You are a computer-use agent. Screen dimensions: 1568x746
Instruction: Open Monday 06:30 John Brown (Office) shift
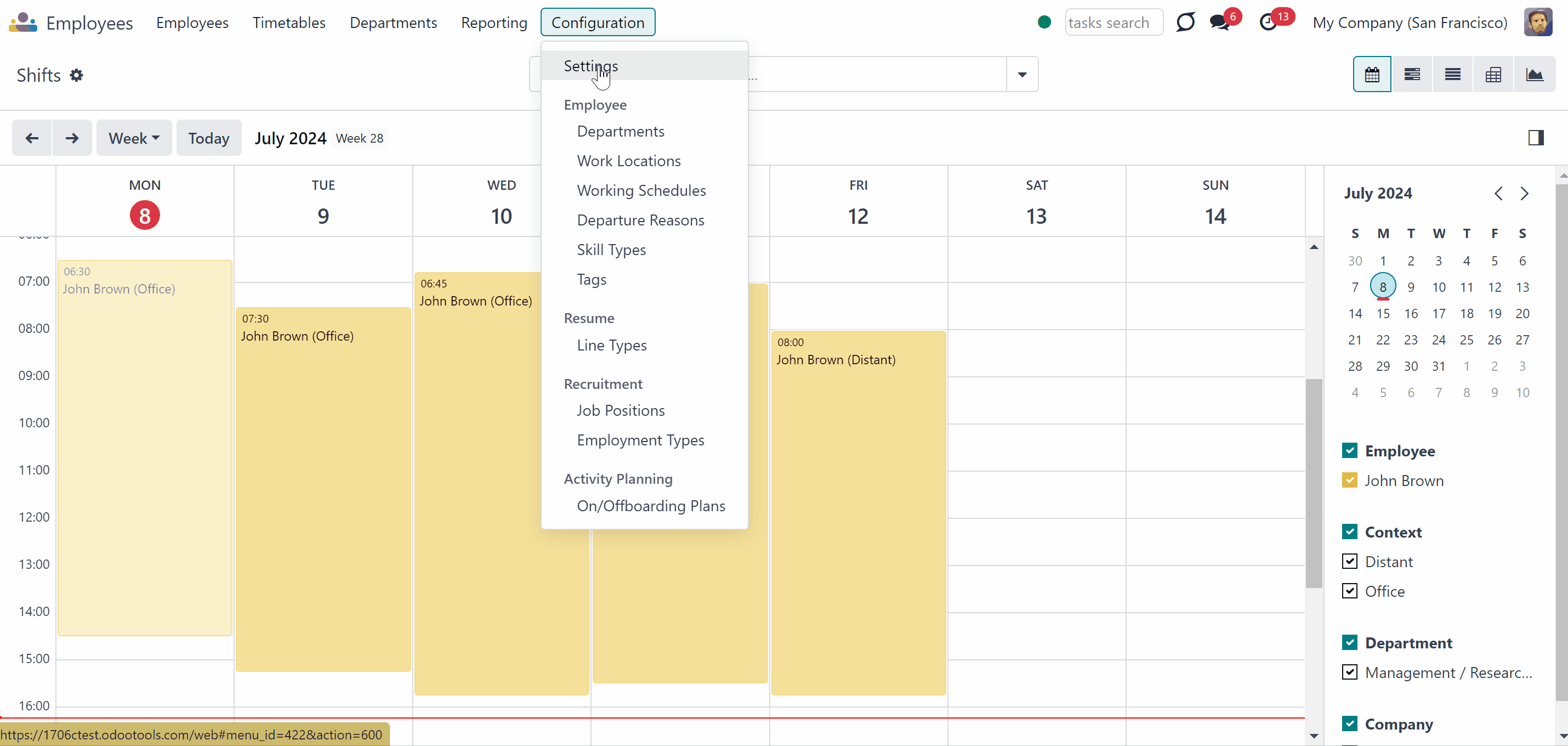(145, 448)
